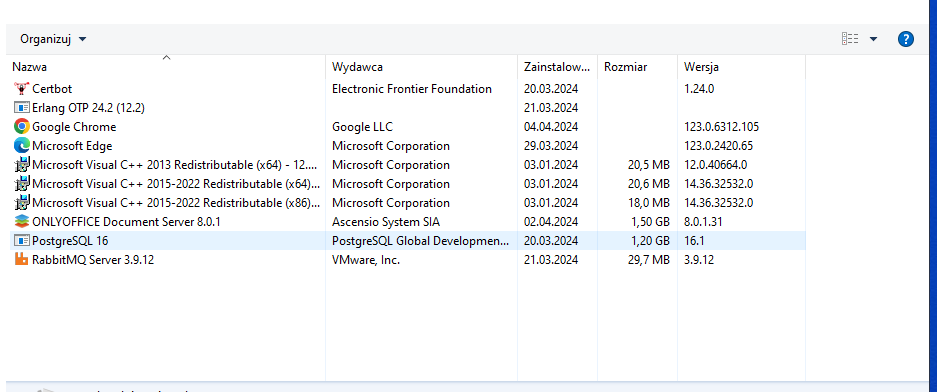Sort by the Nazwa column header
The width and height of the screenshot is (937, 392).
tap(167, 67)
